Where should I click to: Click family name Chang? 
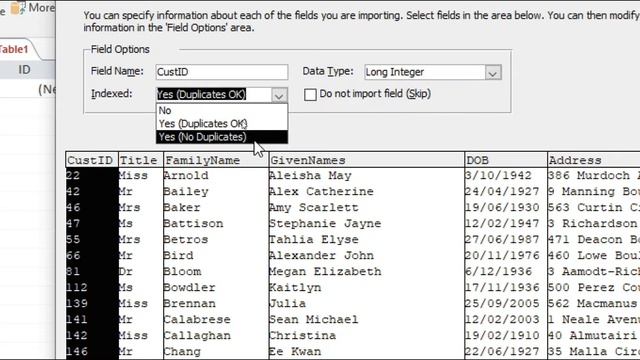(182, 351)
